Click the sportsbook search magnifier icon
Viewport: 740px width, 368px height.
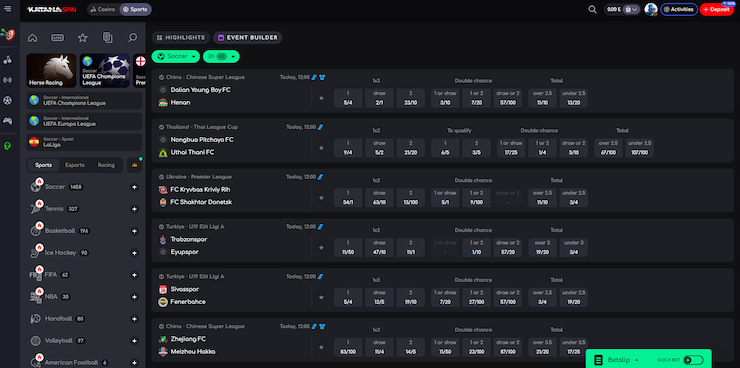(133, 38)
